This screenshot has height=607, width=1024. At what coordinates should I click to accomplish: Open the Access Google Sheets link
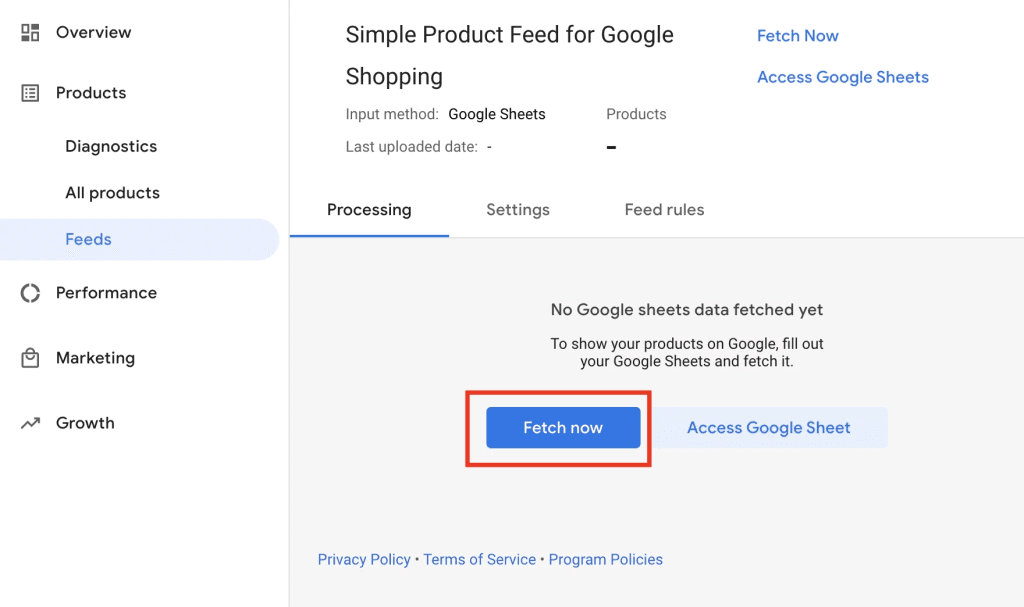click(x=842, y=77)
